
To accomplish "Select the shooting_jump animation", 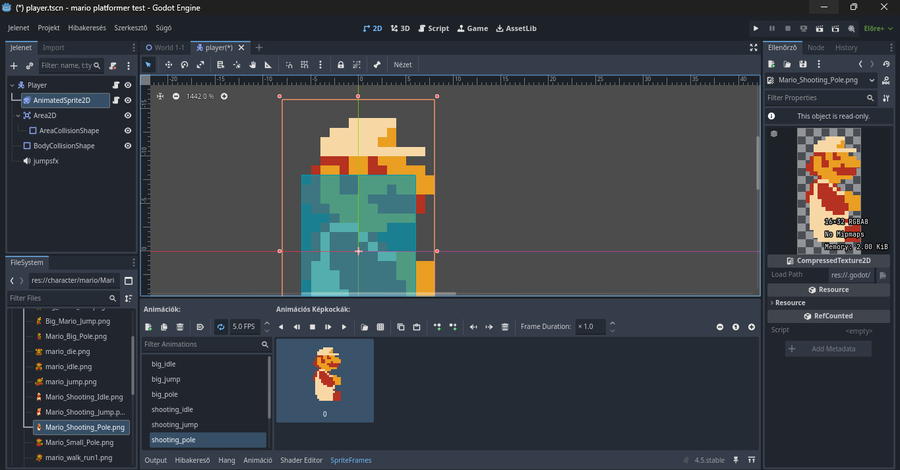I will pyautogui.click(x=175, y=425).
